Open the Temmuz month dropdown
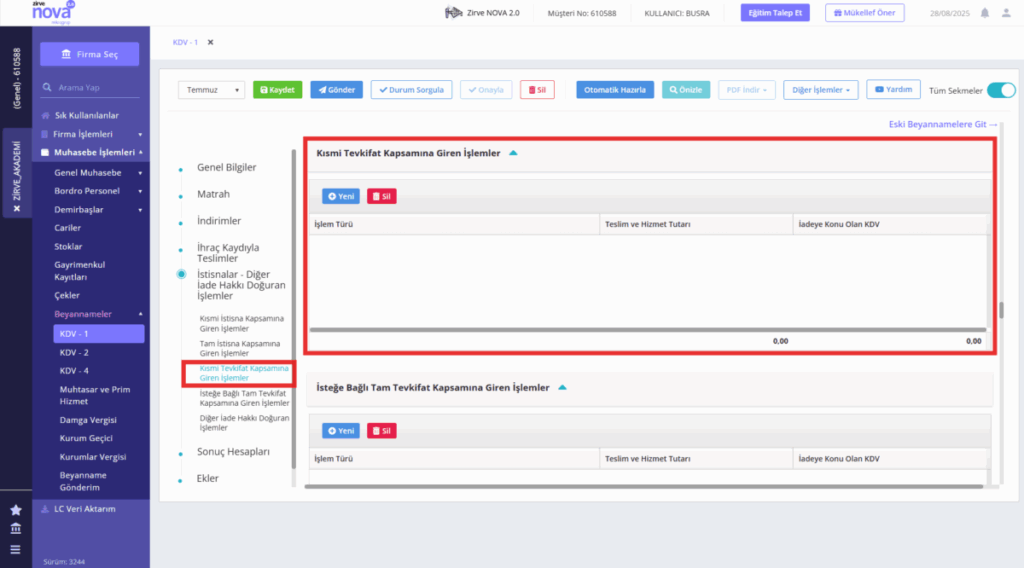This screenshot has height=568, width=1024. pos(211,90)
